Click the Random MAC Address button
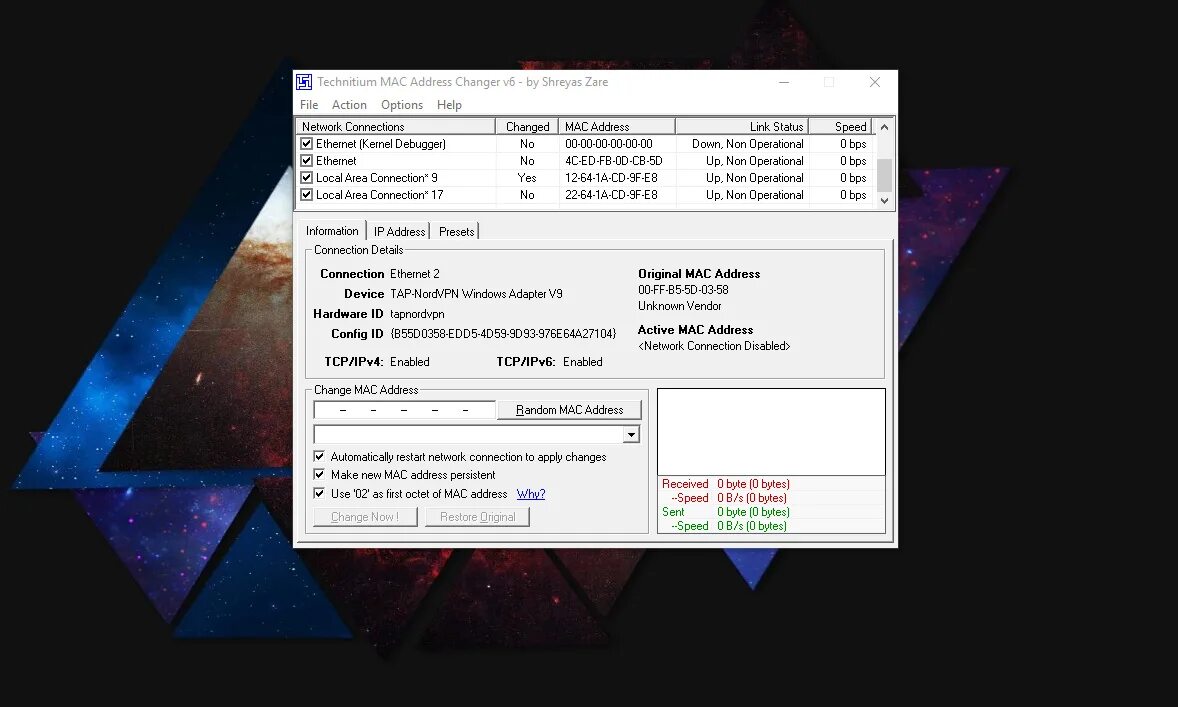Image resolution: width=1178 pixels, height=707 pixels. (569, 409)
